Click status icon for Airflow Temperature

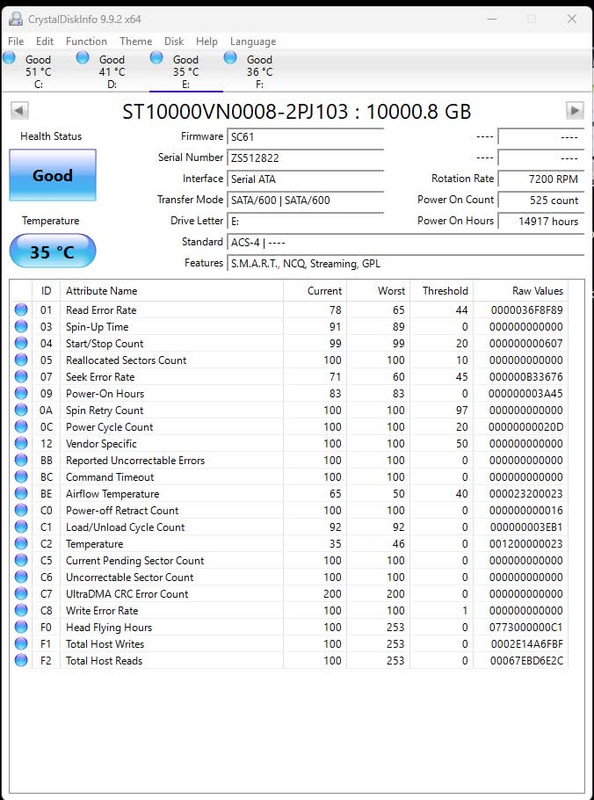pyautogui.click(x=21, y=493)
